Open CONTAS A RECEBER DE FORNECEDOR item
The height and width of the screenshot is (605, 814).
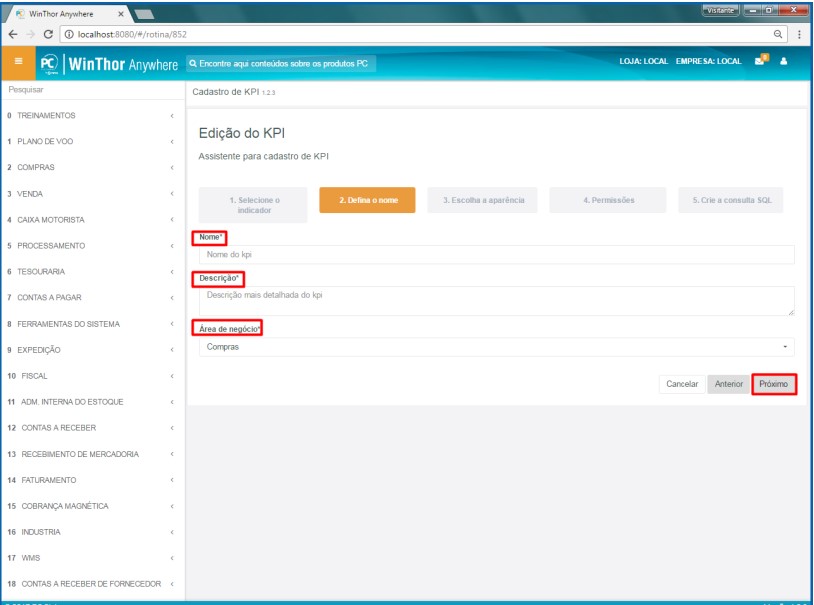(x=91, y=584)
